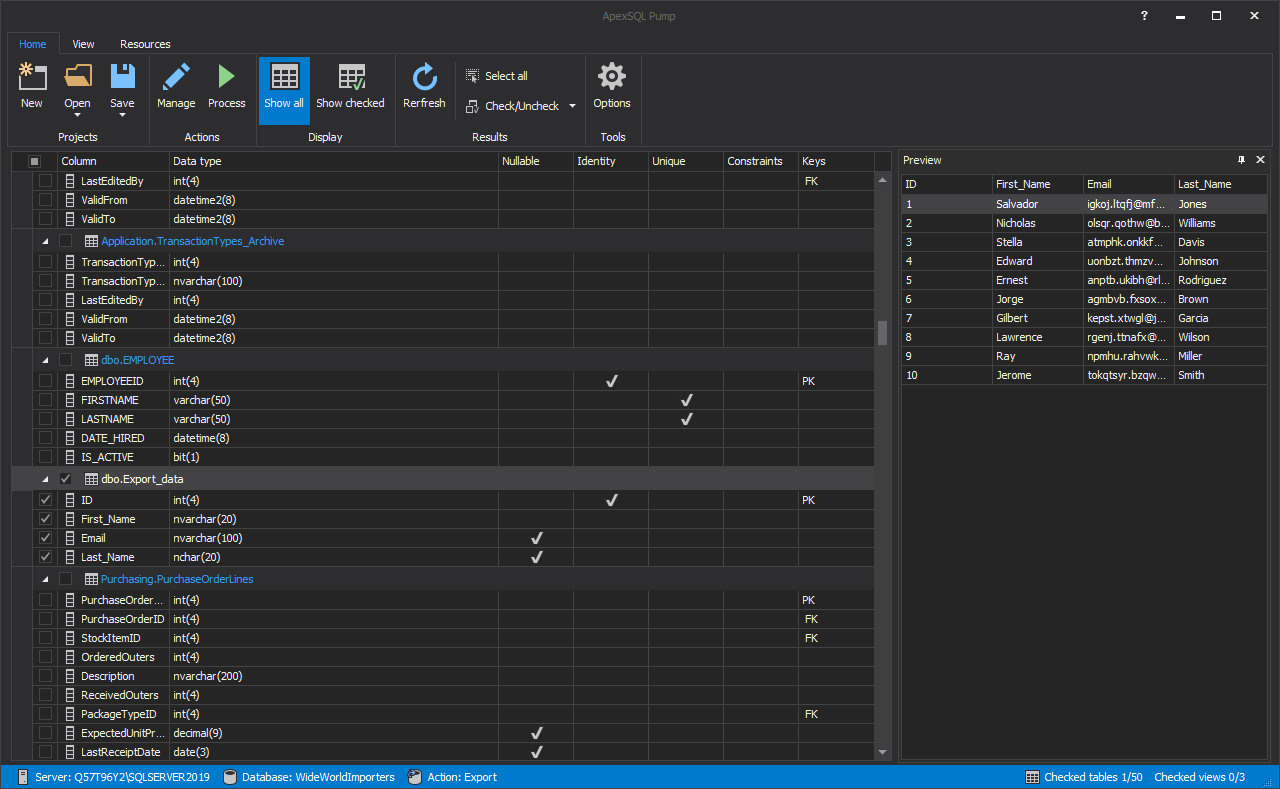Click the Refresh icon
Viewport: 1280px width, 789px height.
coord(424,77)
